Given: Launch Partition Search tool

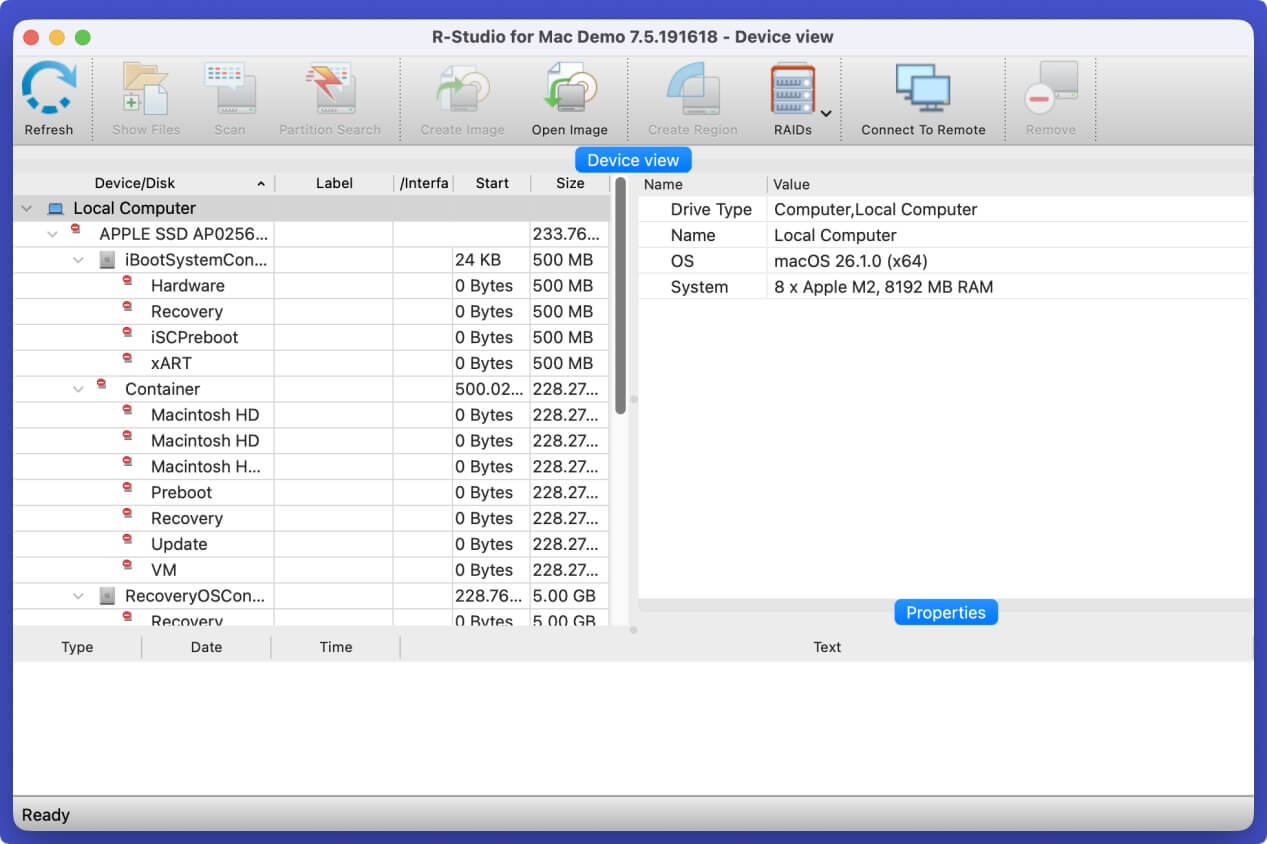Looking at the screenshot, I should 329,90.
